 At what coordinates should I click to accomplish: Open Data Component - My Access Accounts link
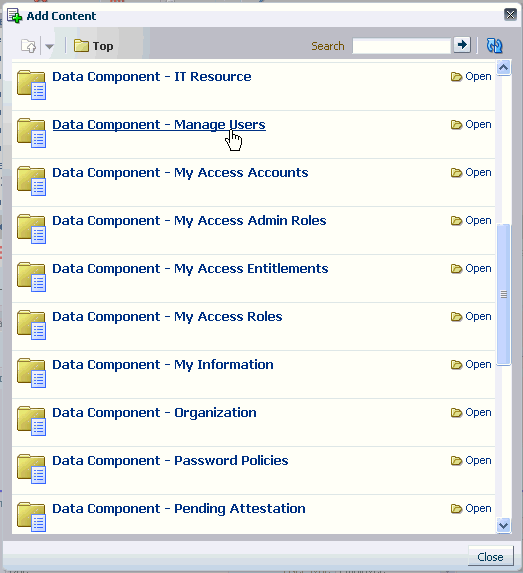[x=180, y=173]
